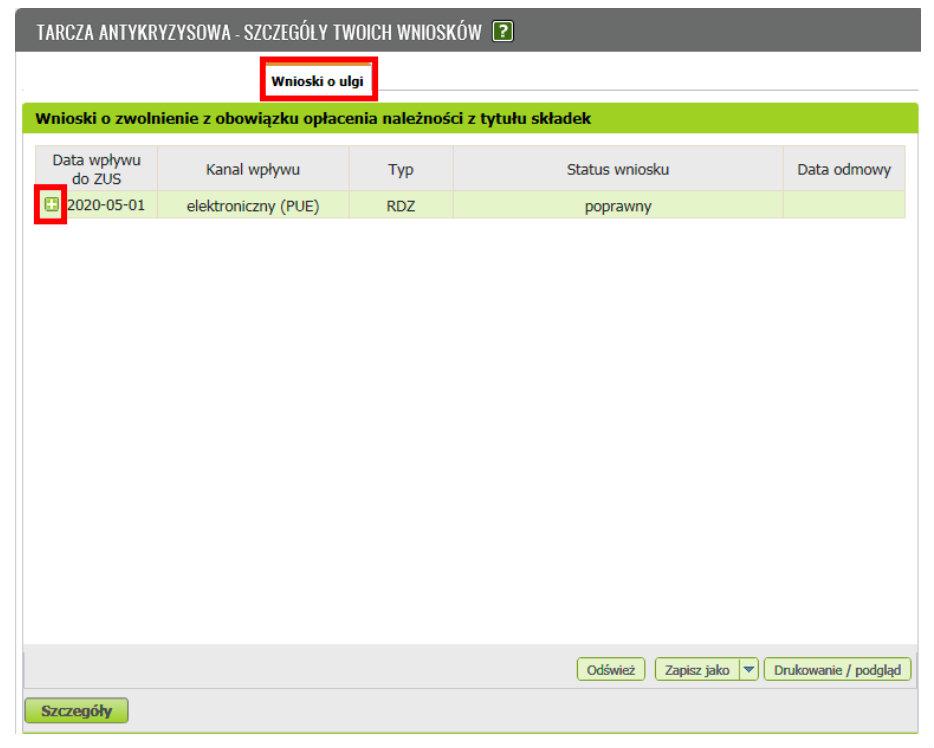Image resolution: width=934 pixels, height=748 pixels.
Task: Switch to the Wnioski o ulgi tab
Action: coord(317,81)
